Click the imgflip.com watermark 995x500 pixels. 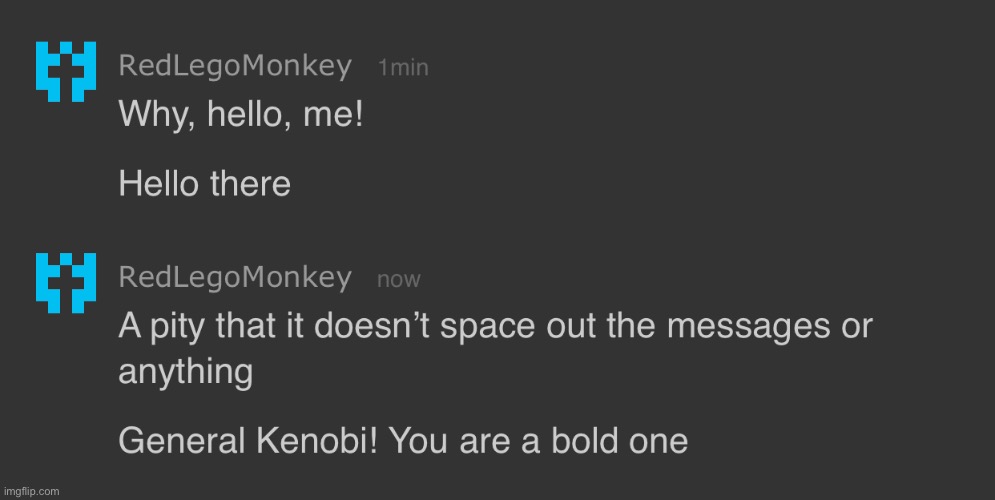pyautogui.click(x=31, y=491)
